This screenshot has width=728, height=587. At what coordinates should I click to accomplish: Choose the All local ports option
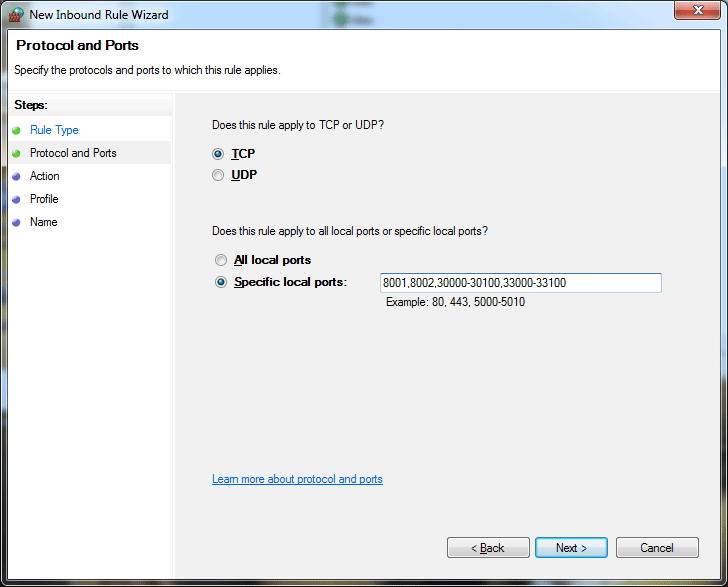pos(221,260)
